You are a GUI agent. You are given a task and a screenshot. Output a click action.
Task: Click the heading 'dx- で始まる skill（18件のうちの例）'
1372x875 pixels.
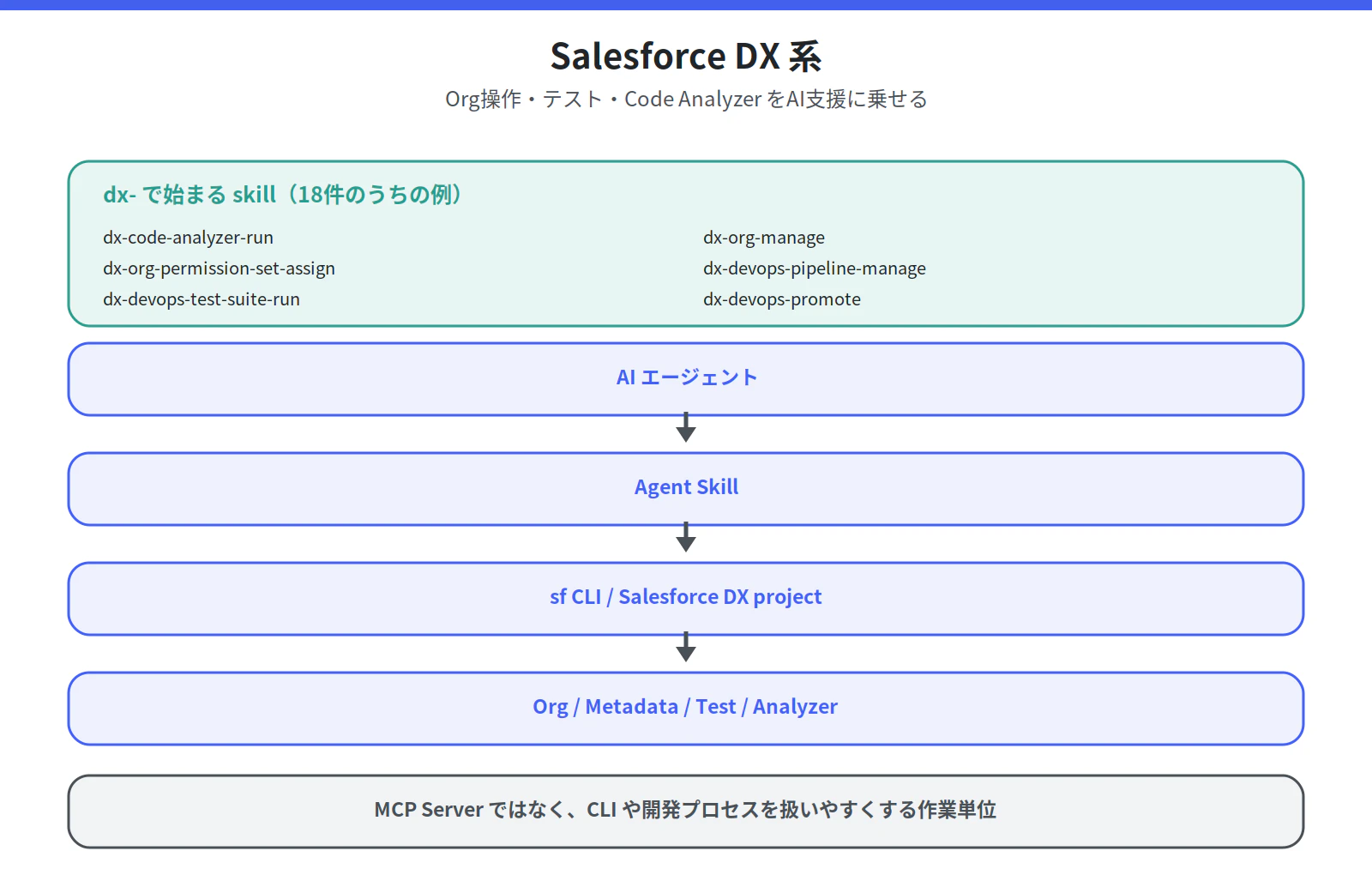click(283, 195)
